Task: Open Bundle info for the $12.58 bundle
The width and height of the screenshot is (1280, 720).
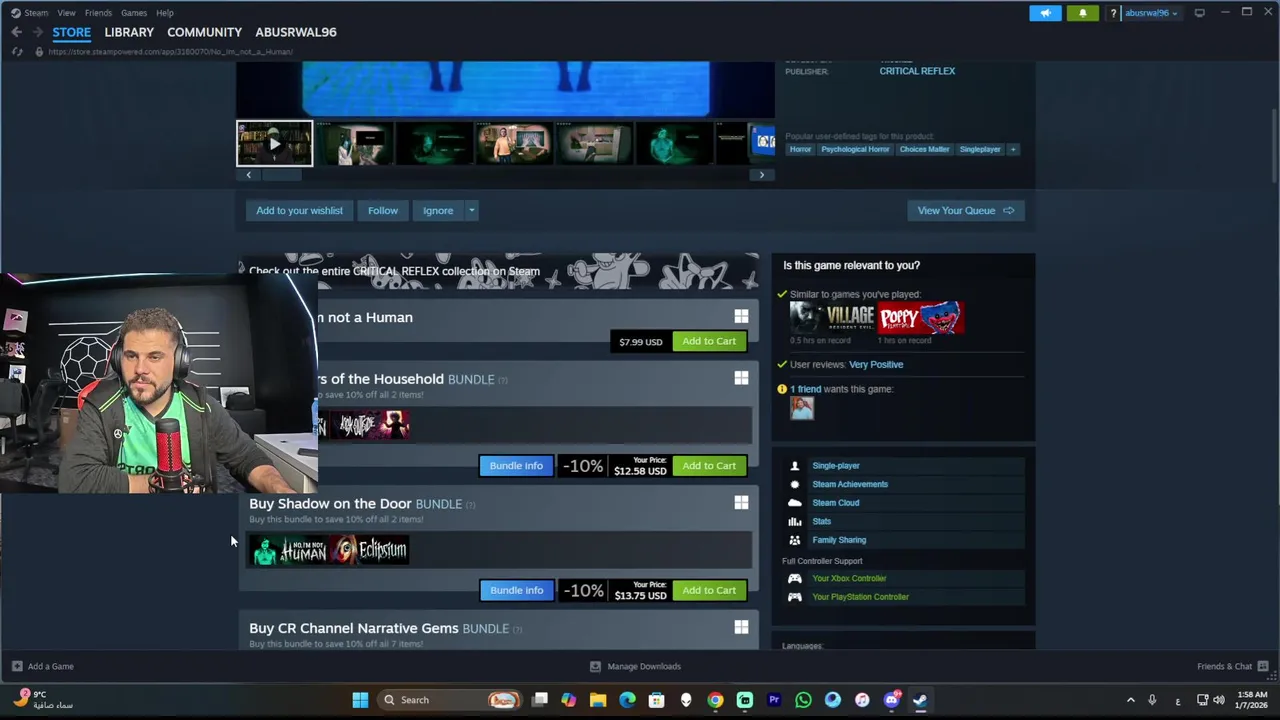Action: (517, 466)
